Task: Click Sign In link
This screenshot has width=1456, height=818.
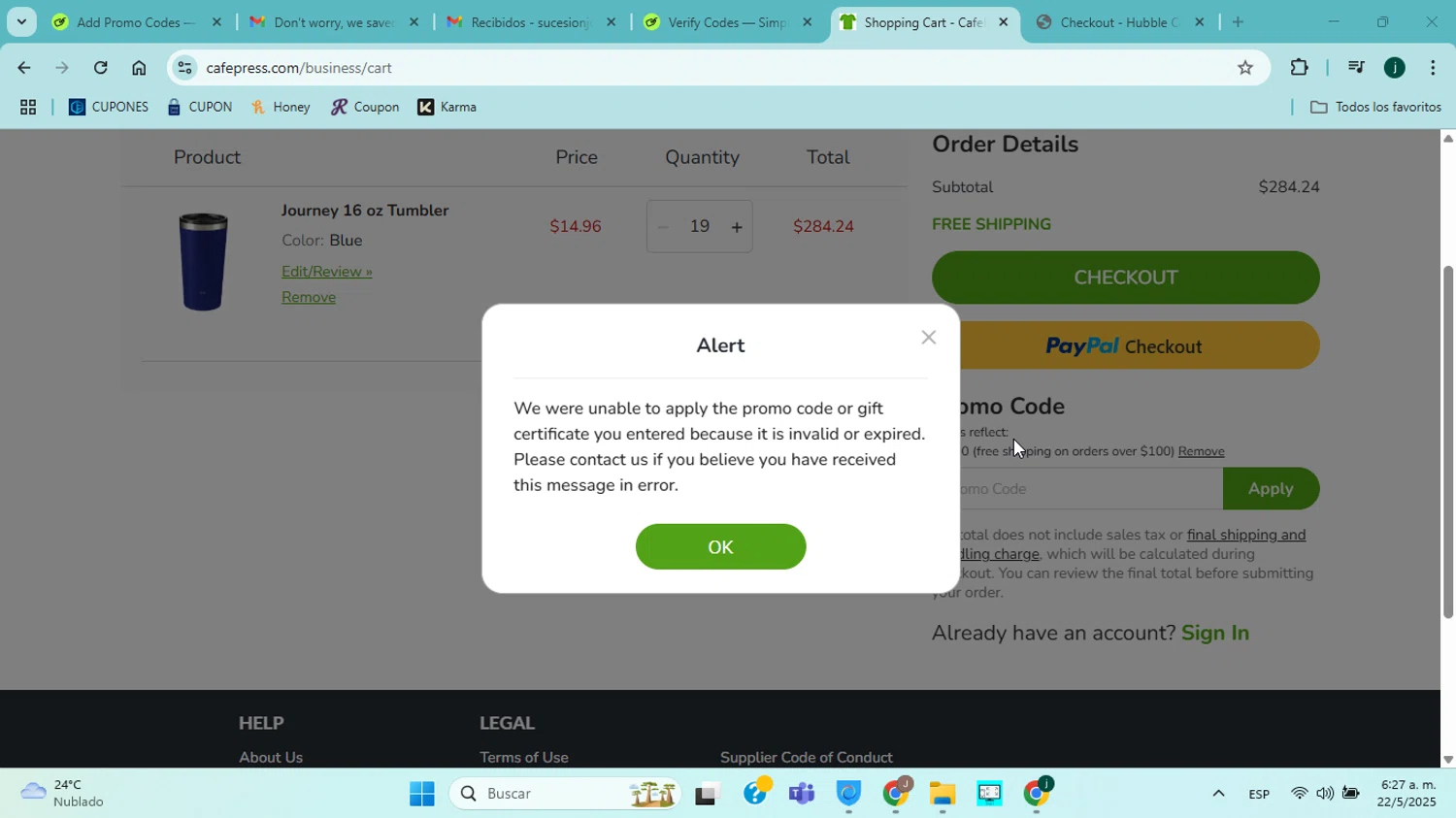Action: (x=1215, y=634)
